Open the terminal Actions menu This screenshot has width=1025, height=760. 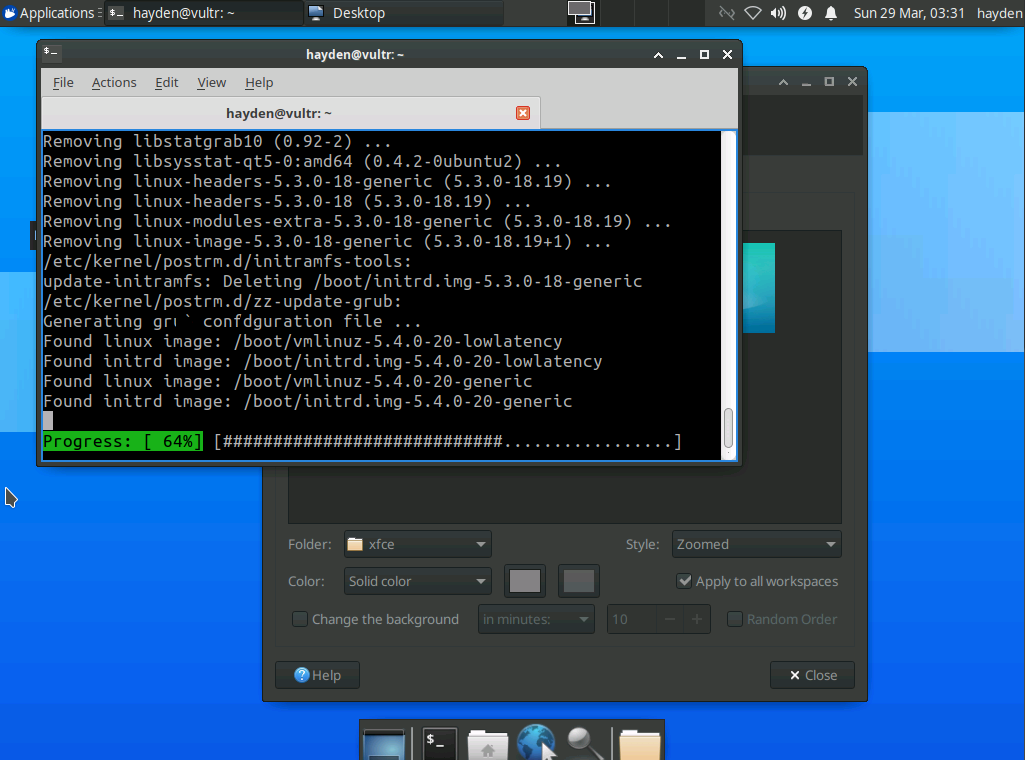pyautogui.click(x=114, y=82)
